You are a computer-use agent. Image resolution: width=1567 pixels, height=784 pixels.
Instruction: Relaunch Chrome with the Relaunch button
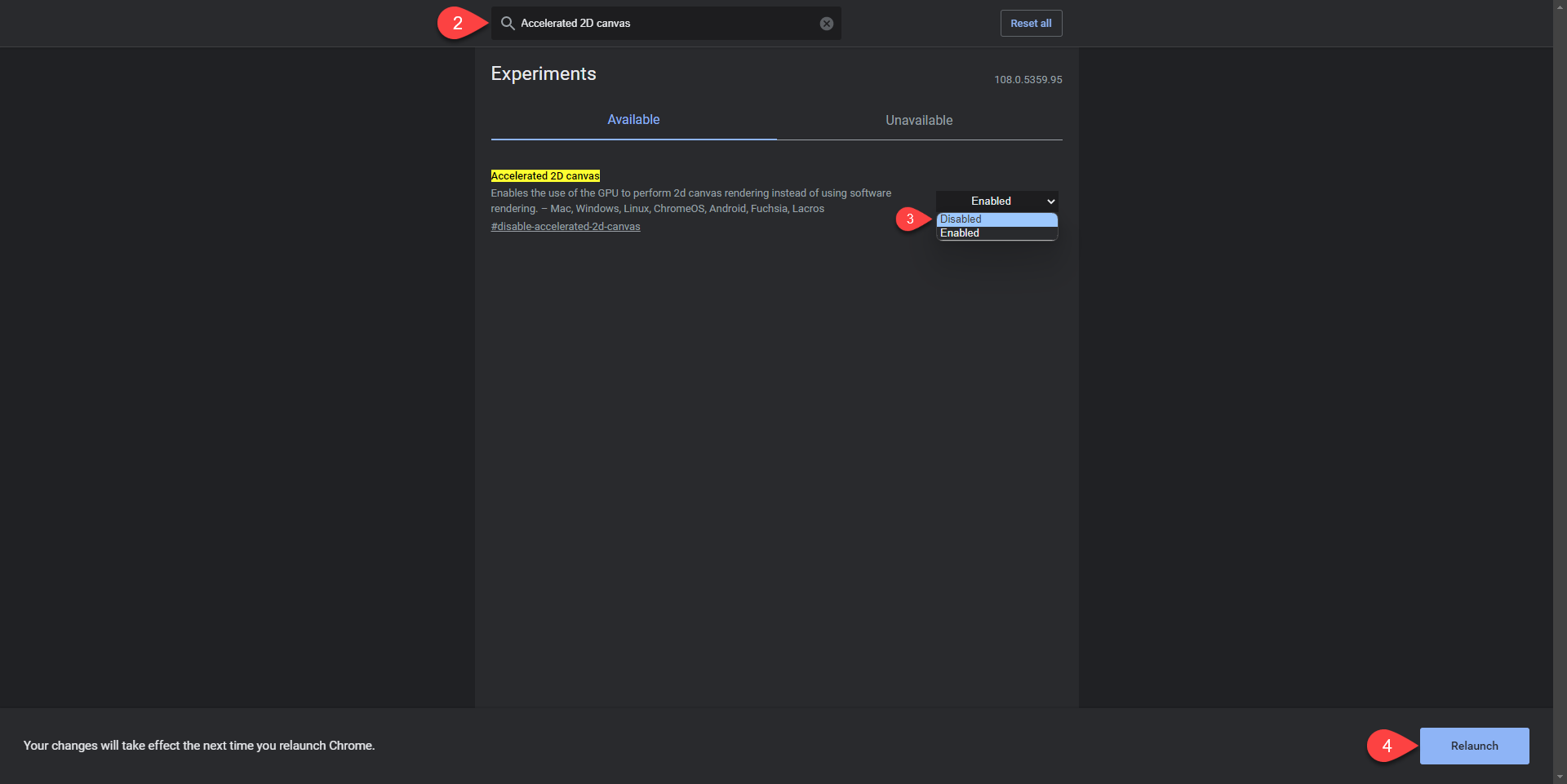(x=1474, y=746)
